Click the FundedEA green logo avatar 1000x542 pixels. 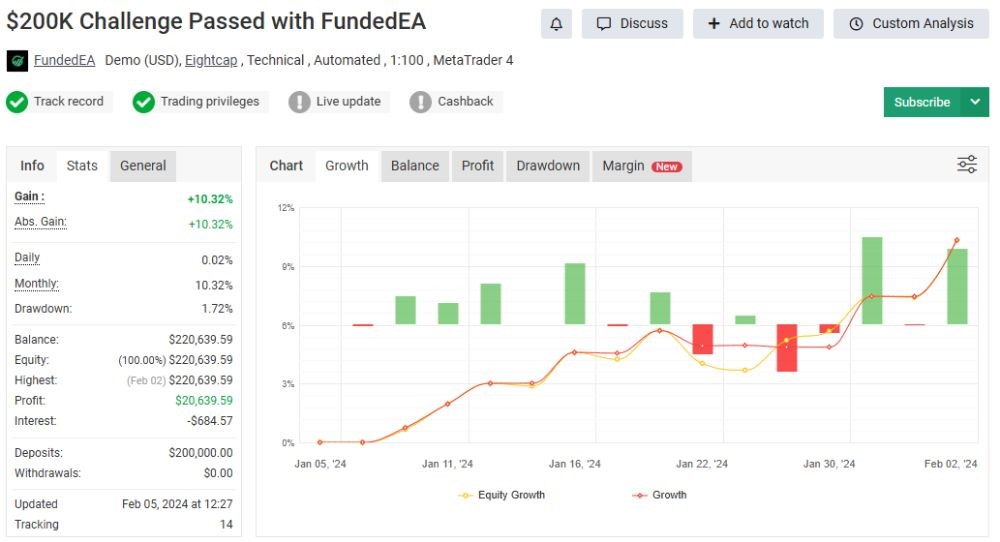[x=17, y=61]
